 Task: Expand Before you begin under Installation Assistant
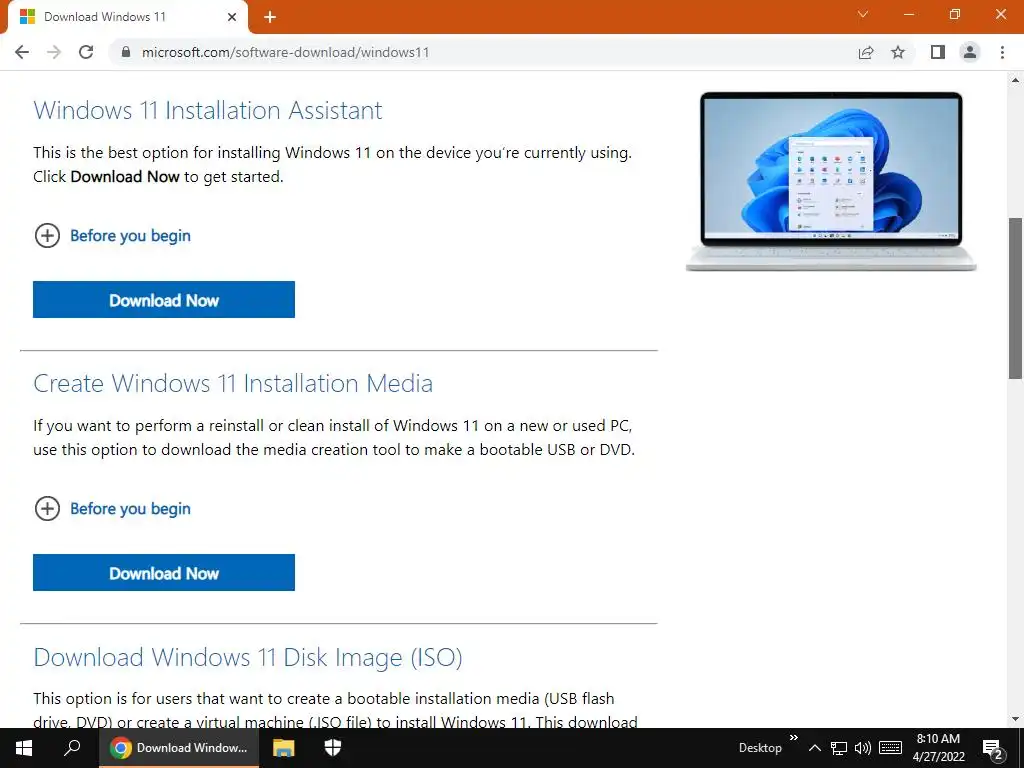[112, 236]
